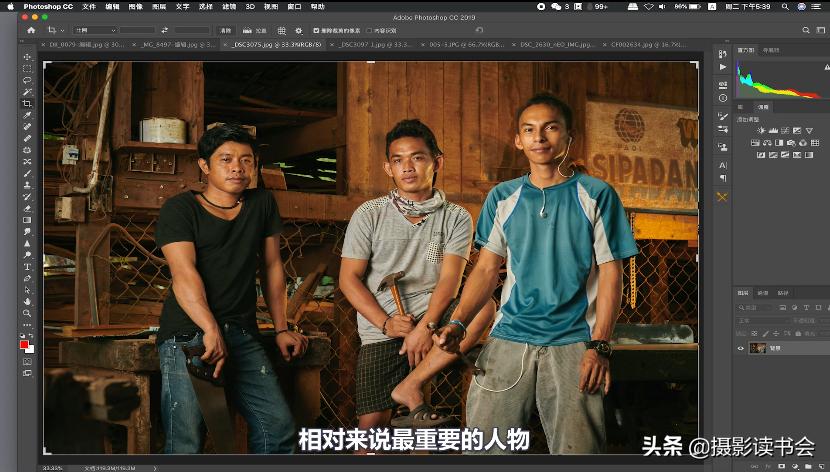Open crop settings gear icon
830x472 pixels.
point(299,30)
